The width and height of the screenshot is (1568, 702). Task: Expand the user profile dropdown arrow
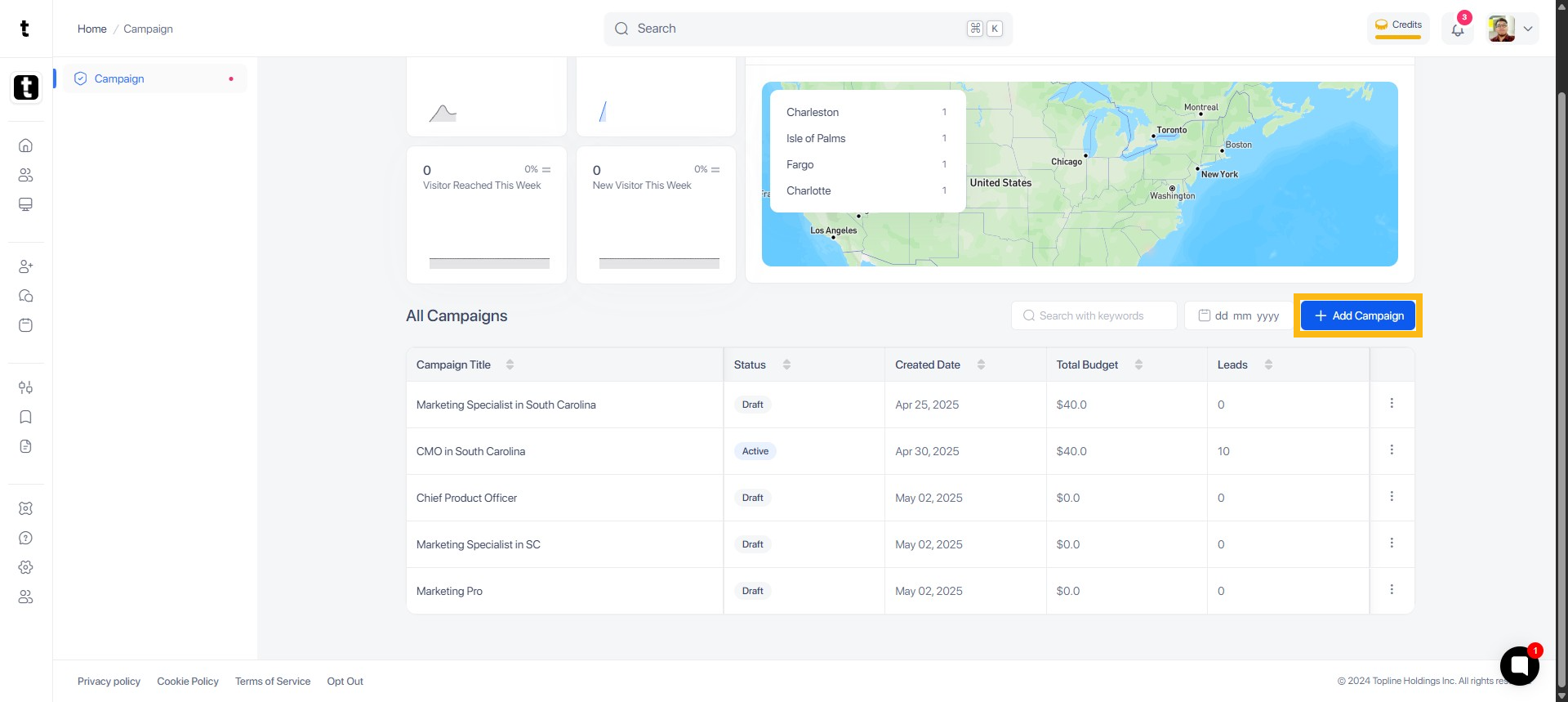[x=1527, y=29]
